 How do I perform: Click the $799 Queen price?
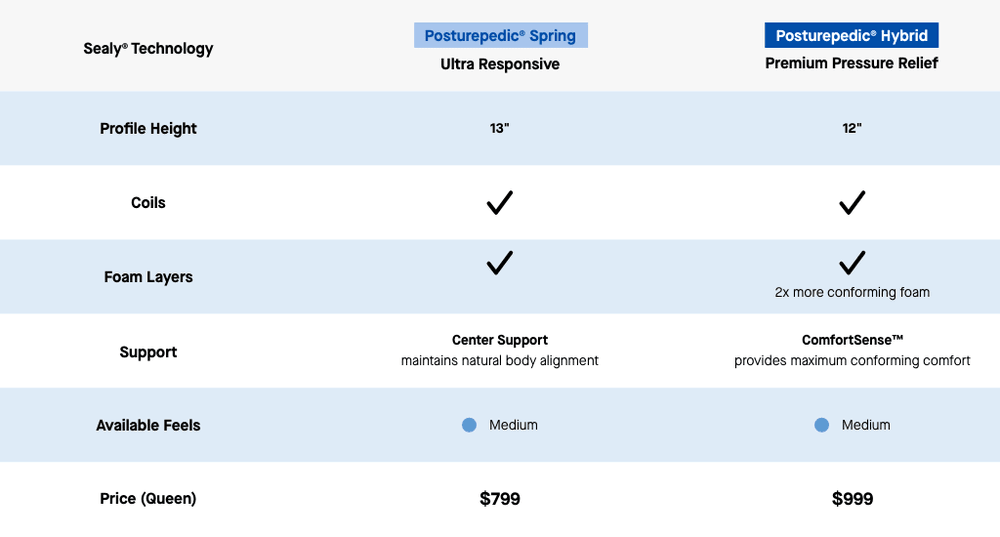tap(500, 499)
